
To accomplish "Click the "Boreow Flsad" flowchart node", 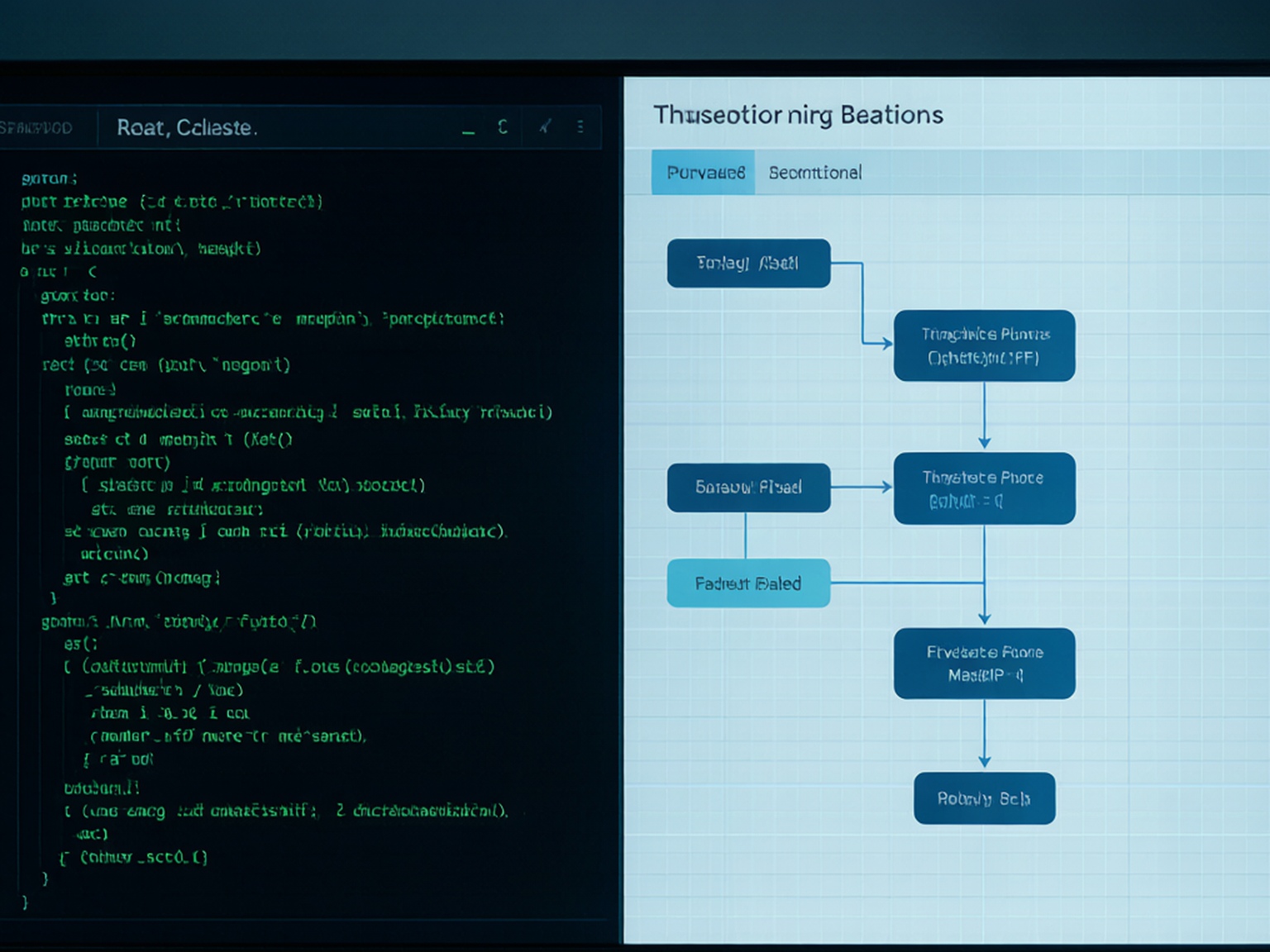I will pos(748,488).
